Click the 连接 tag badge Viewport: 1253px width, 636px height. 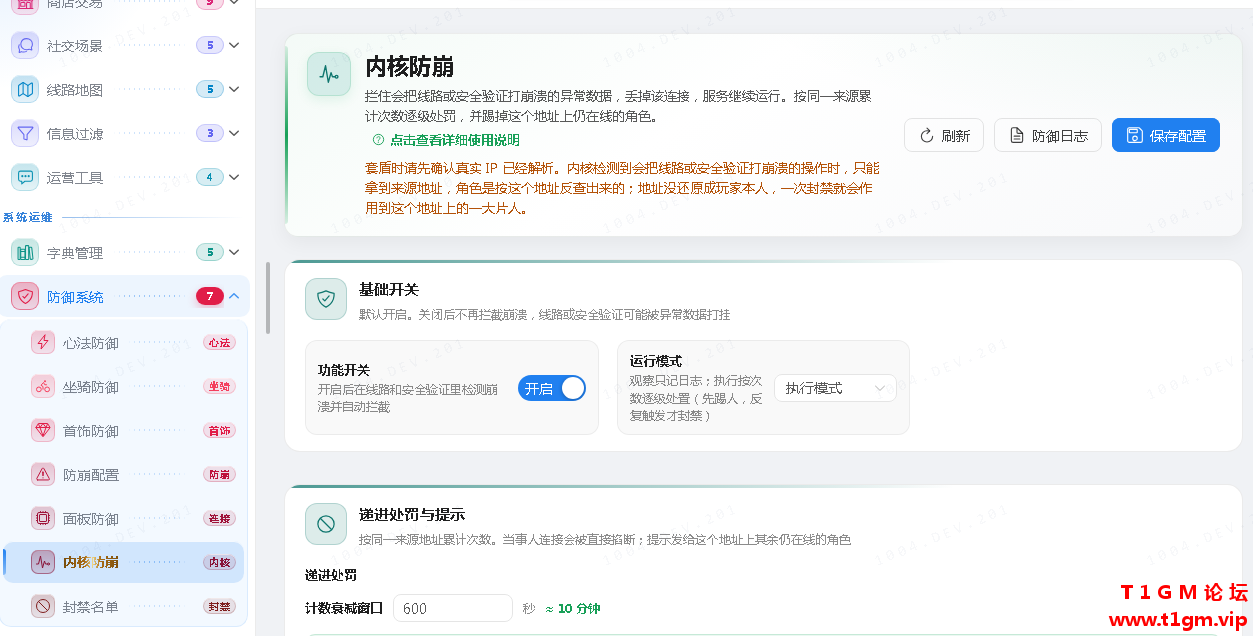pyautogui.click(x=219, y=518)
